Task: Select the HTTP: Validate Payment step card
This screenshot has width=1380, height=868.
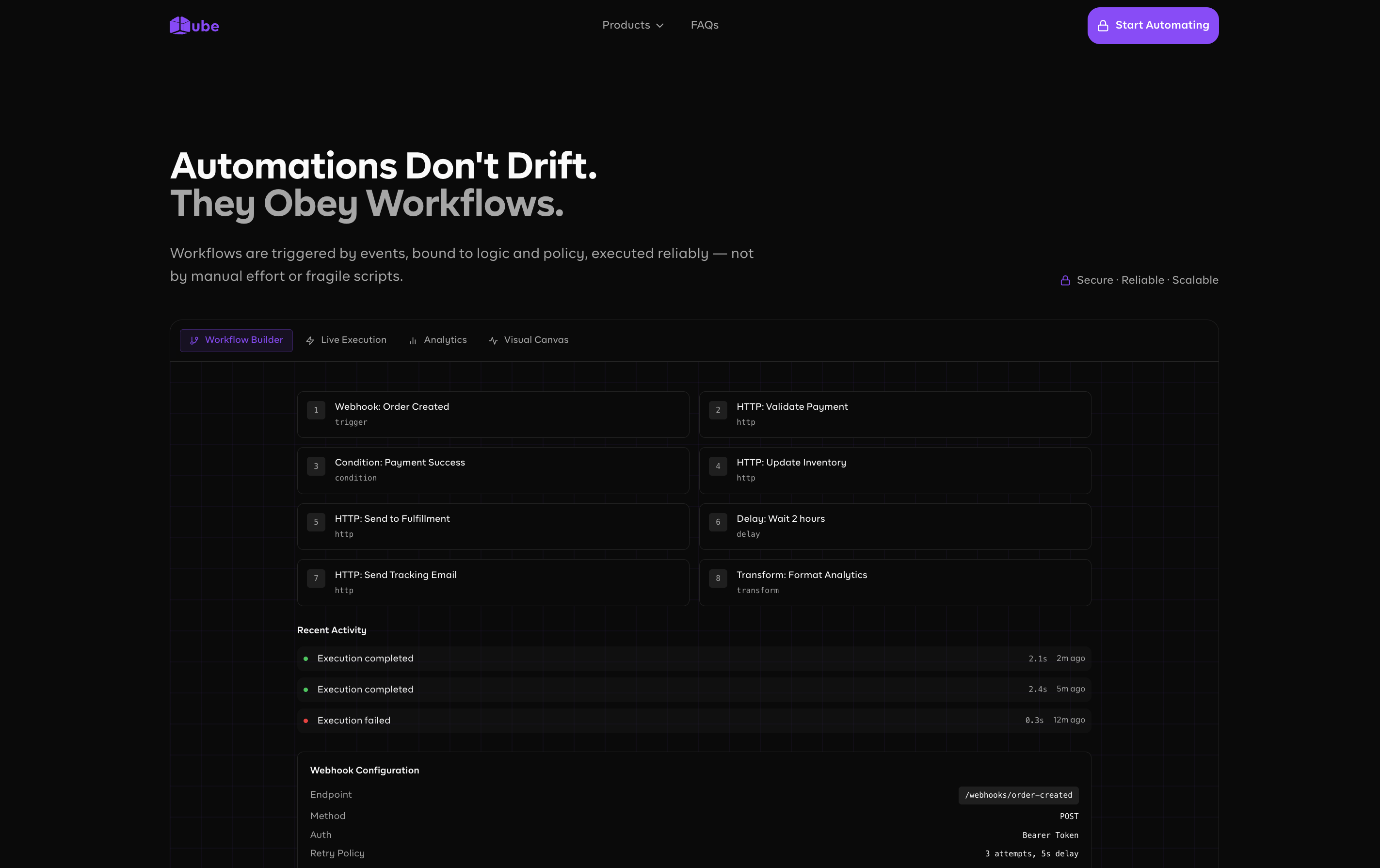Action: pyautogui.click(x=895, y=414)
